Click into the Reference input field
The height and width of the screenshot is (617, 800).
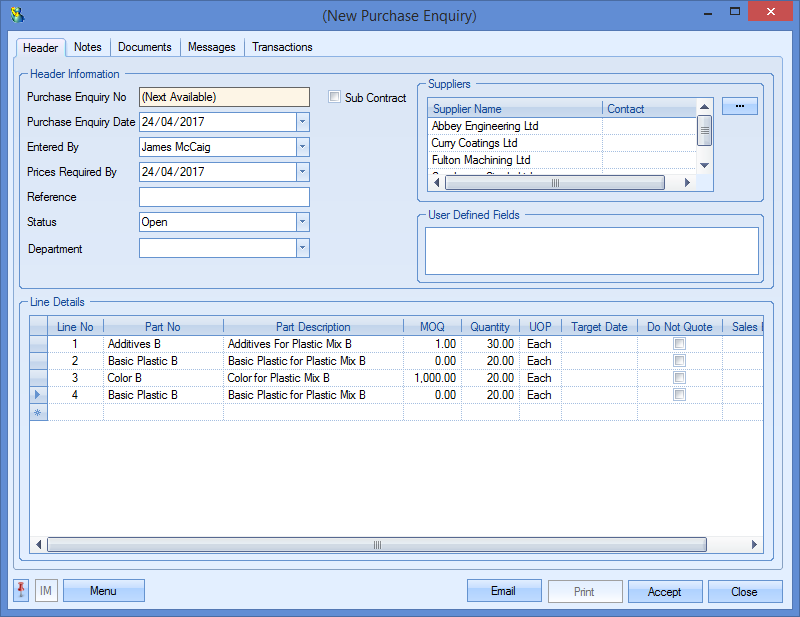pos(224,197)
